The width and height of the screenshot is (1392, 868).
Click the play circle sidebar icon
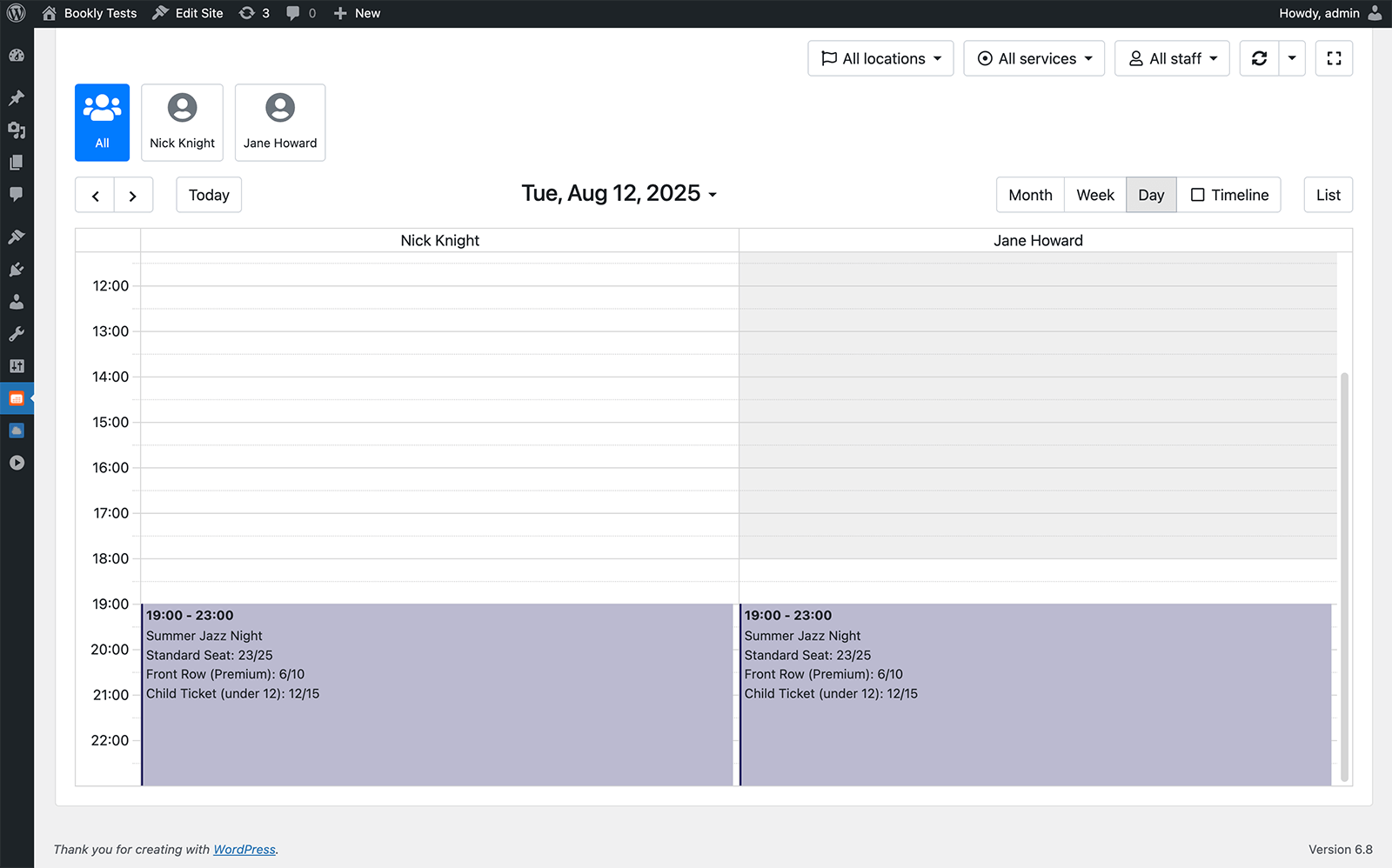pyautogui.click(x=17, y=463)
